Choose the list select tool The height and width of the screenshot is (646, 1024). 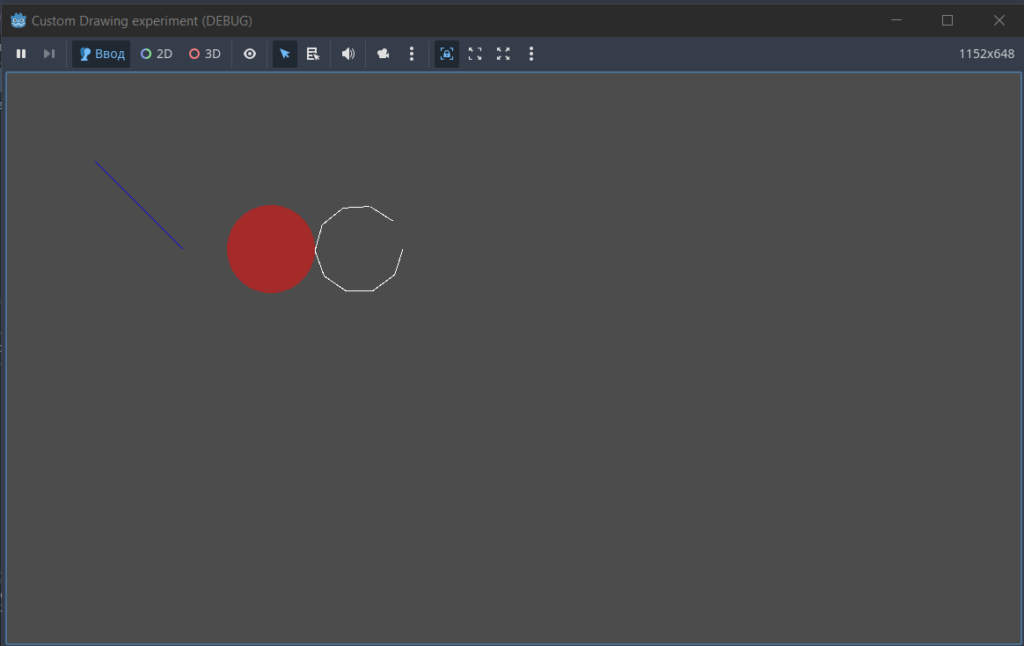click(x=313, y=54)
